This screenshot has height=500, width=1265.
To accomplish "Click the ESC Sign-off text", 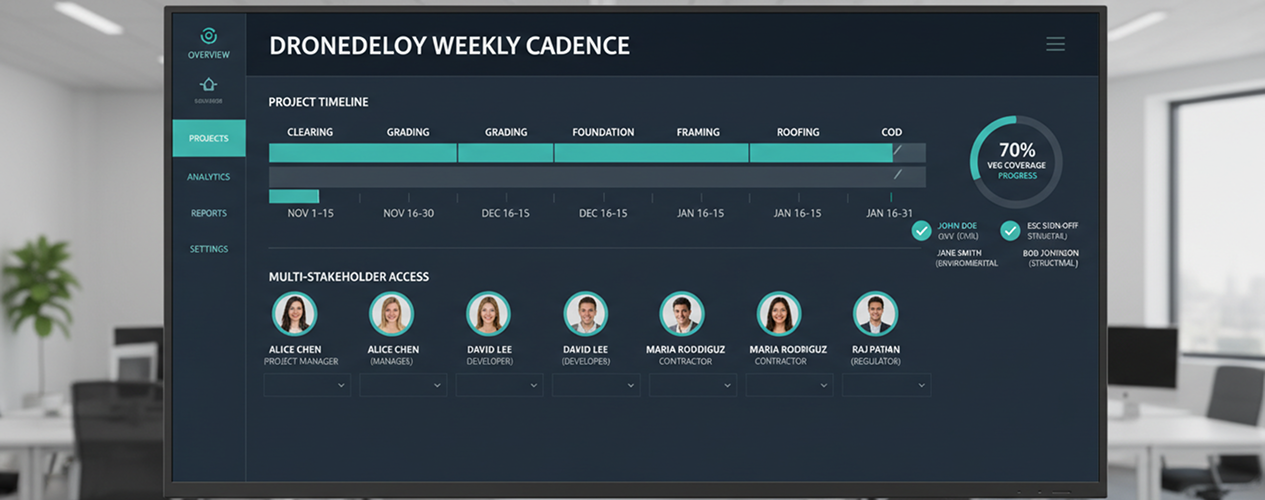I will pos(1052,226).
